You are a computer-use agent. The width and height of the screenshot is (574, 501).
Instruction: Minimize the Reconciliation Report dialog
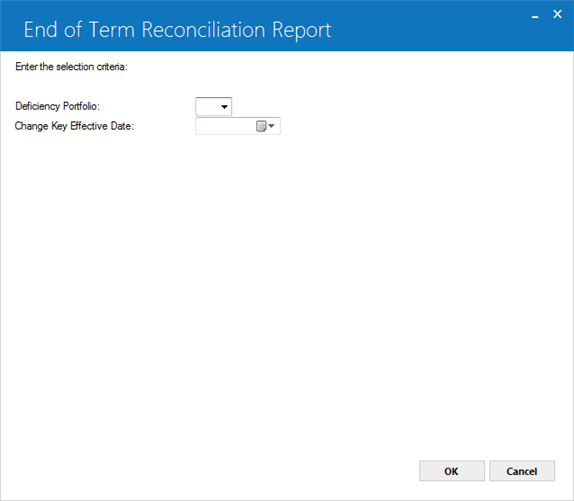pos(535,15)
